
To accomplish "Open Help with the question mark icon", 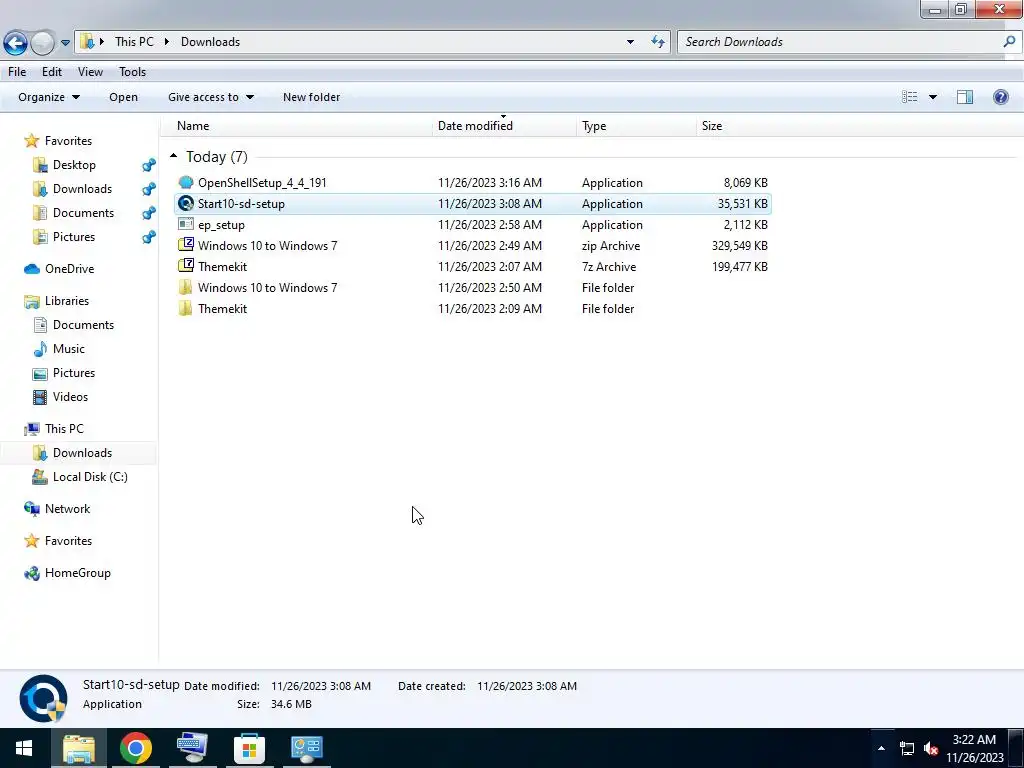I will pos(1000,97).
